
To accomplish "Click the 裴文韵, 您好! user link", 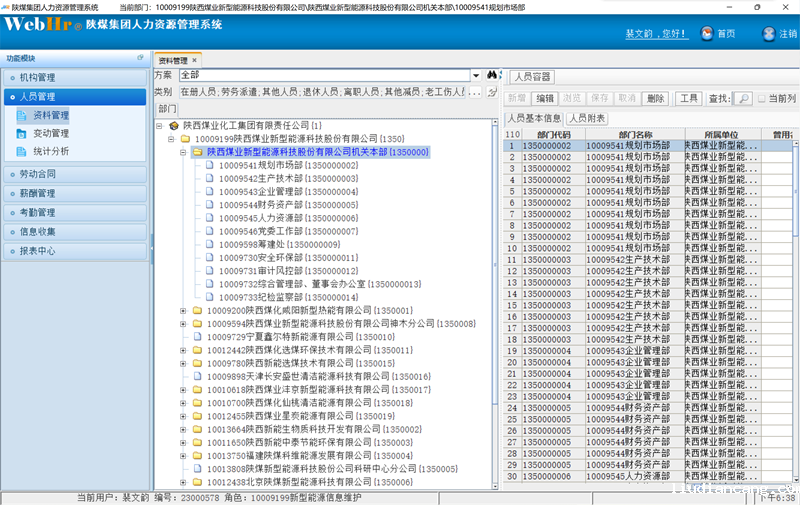I will (657, 34).
